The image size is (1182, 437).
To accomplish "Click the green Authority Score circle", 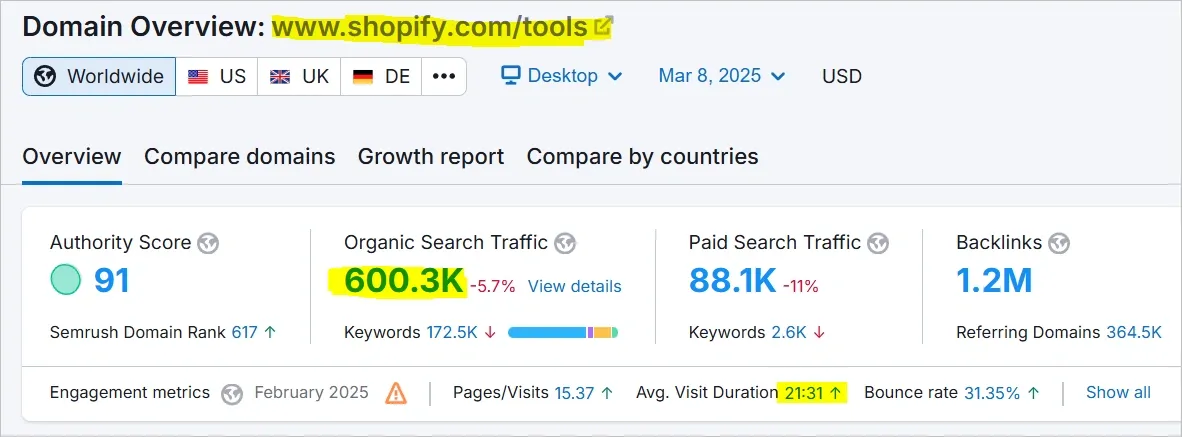I will pos(66,280).
